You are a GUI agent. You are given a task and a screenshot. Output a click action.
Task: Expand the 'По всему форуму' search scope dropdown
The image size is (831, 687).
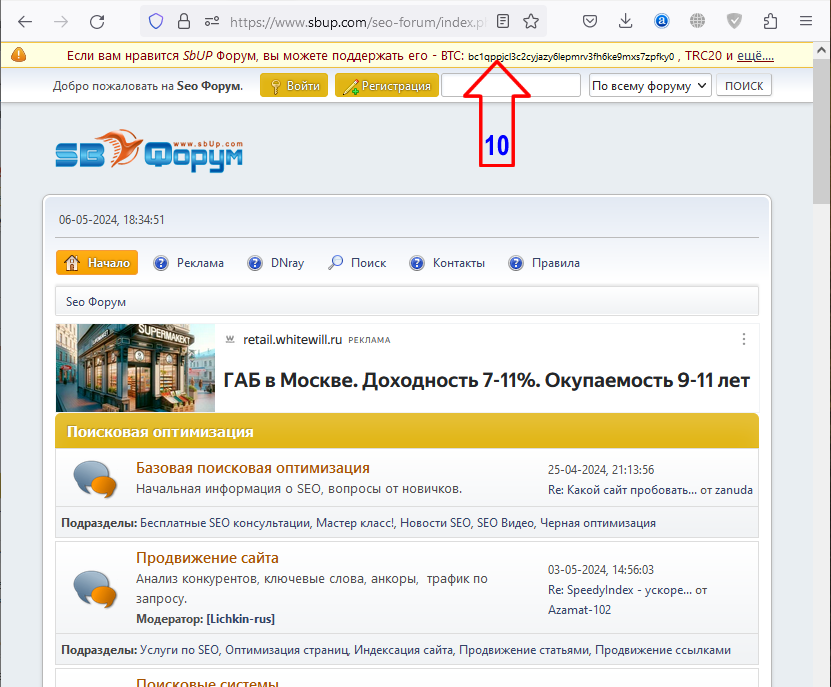coord(650,86)
